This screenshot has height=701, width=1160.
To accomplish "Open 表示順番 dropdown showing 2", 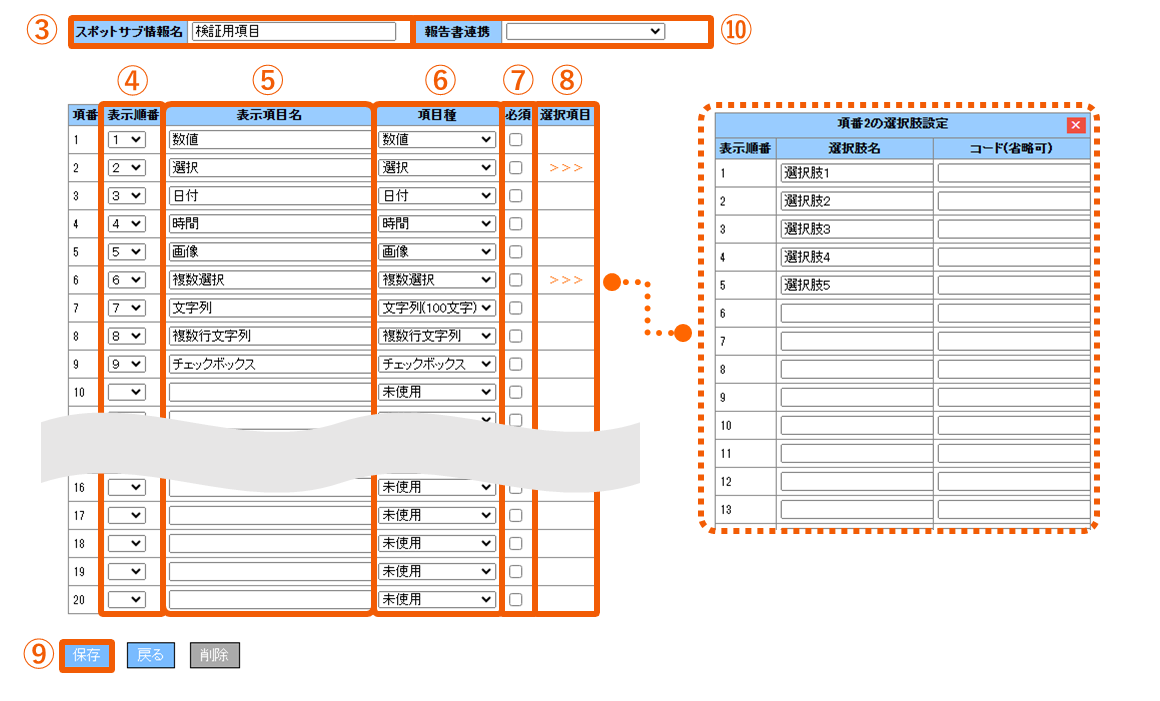I will click(x=127, y=168).
